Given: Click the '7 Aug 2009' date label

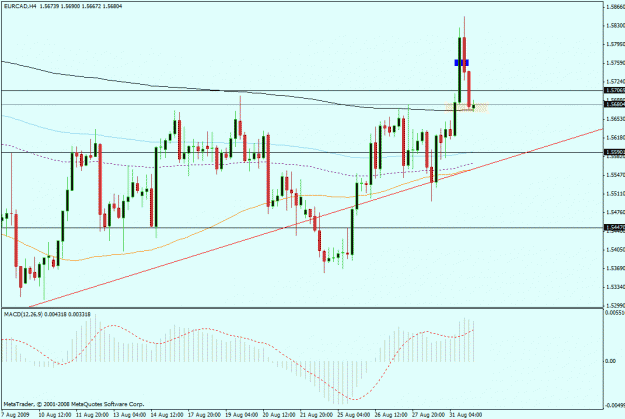Looking at the screenshot, I should point(16,415).
